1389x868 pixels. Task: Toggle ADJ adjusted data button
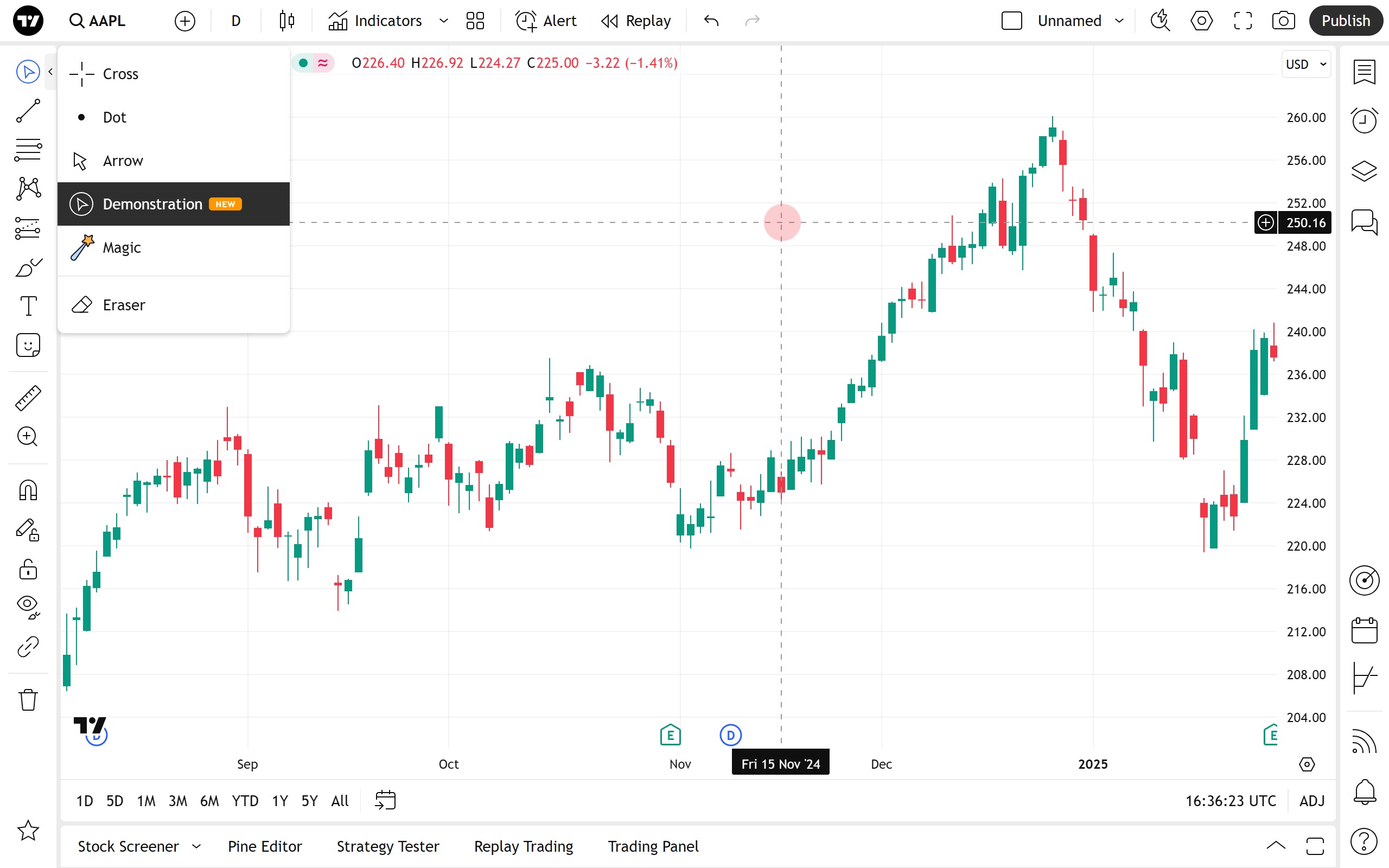pyautogui.click(x=1311, y=801)
